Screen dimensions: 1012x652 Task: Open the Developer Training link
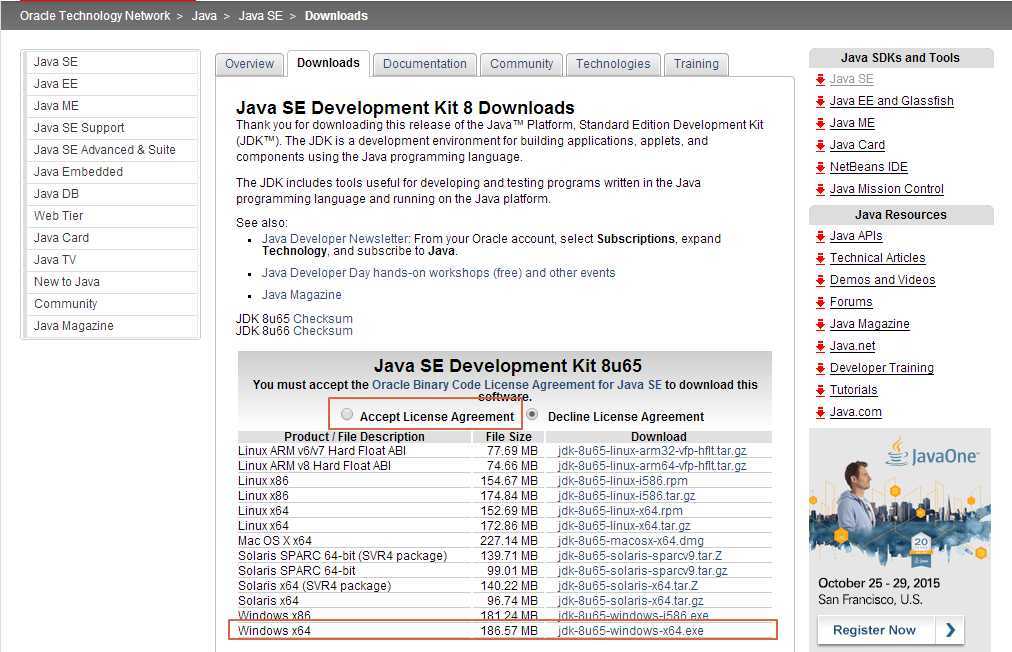(x=882, y=368)
